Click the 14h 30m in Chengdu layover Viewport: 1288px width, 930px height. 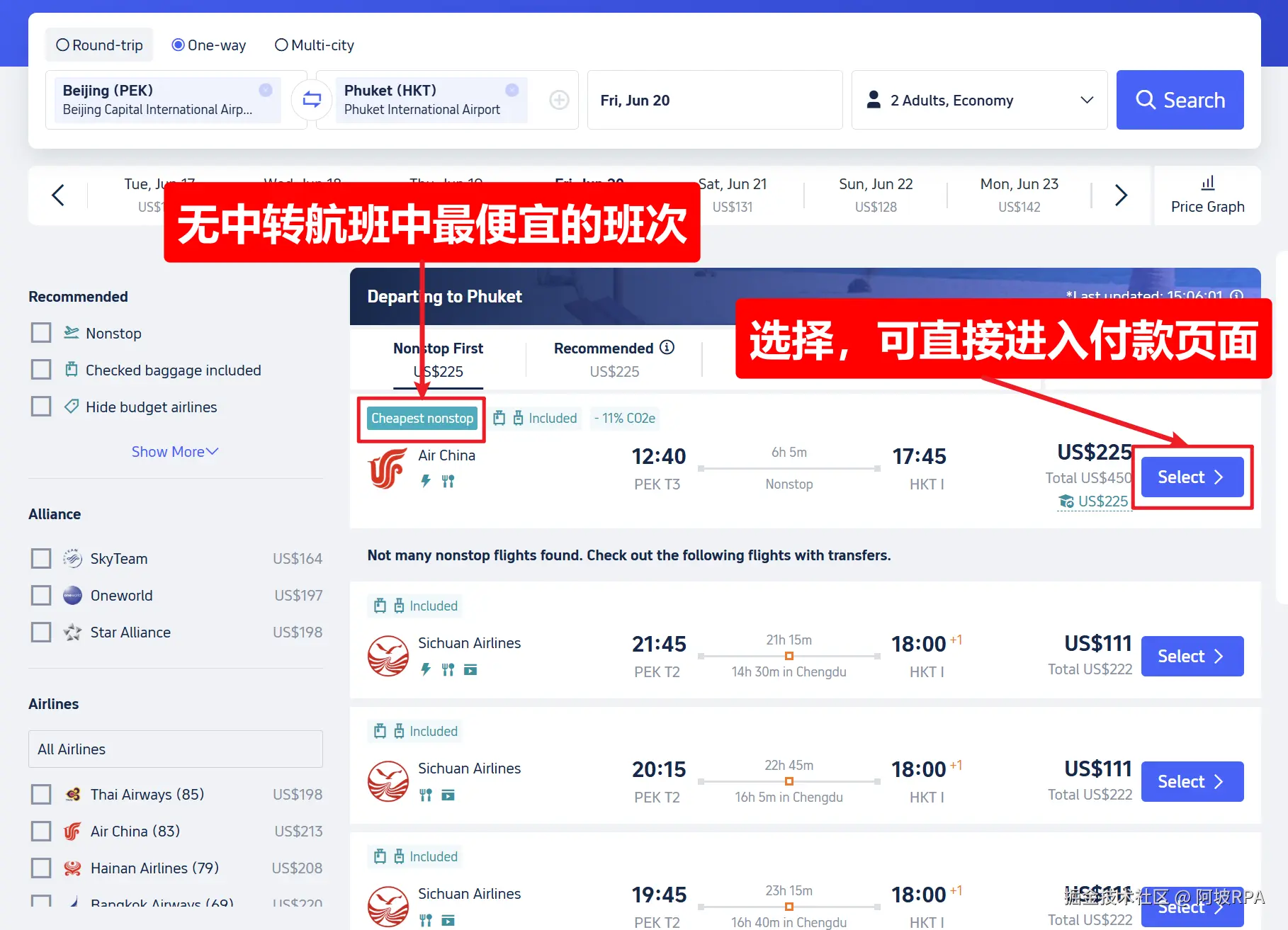click(789, 671)
